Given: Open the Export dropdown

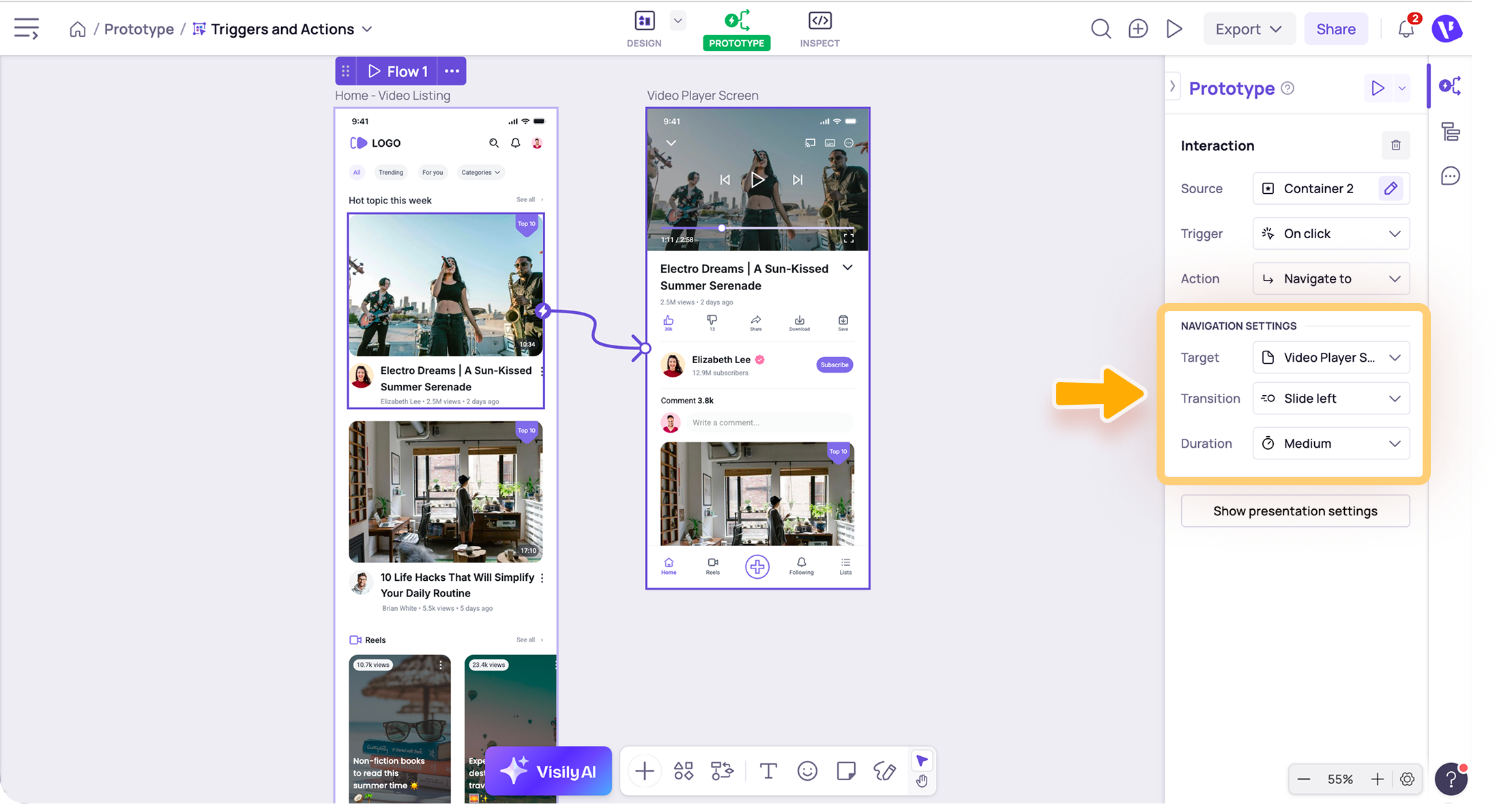Looking at the screenshot, I should coord(1249,29).
